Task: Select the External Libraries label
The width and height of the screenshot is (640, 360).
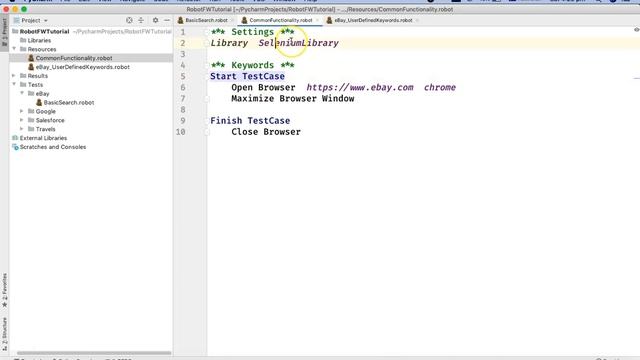Action: [43, 138]
